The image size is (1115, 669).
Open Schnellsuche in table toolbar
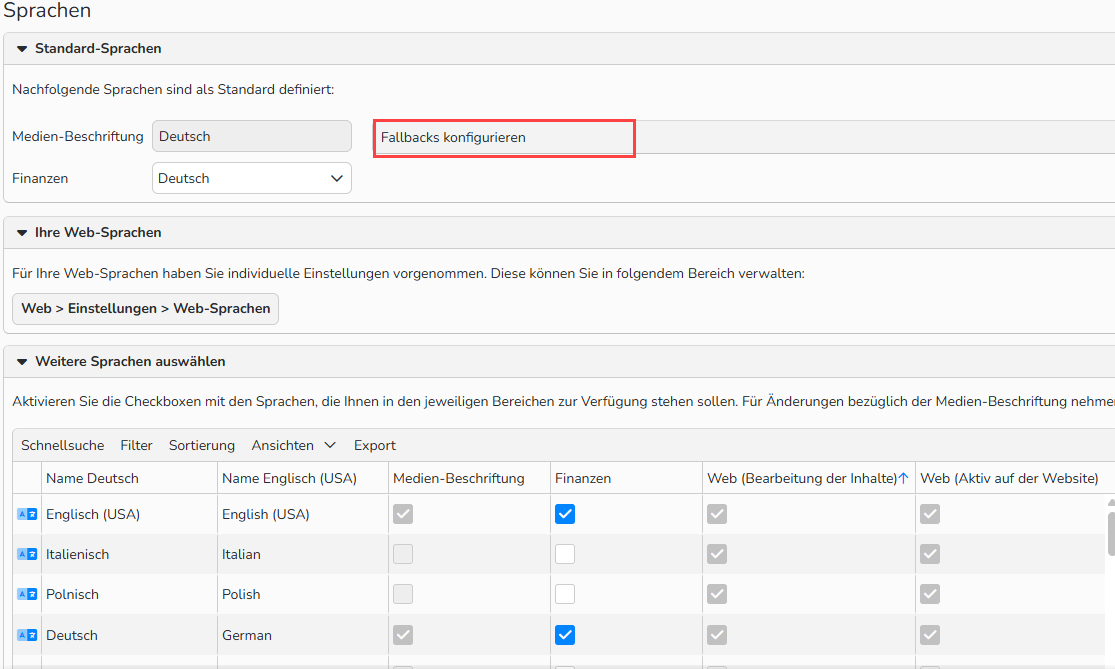63,445
